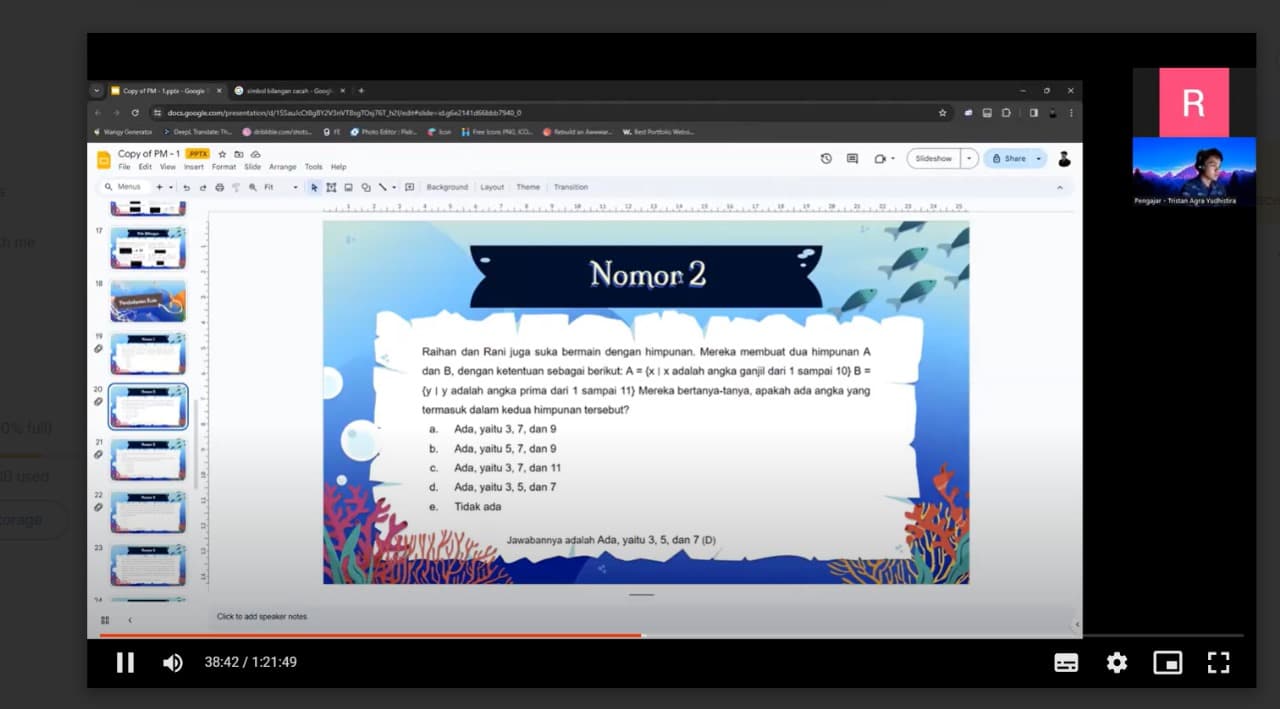
Task: Expand the new slide layout dropdown arrow
Action: [171, 187]
